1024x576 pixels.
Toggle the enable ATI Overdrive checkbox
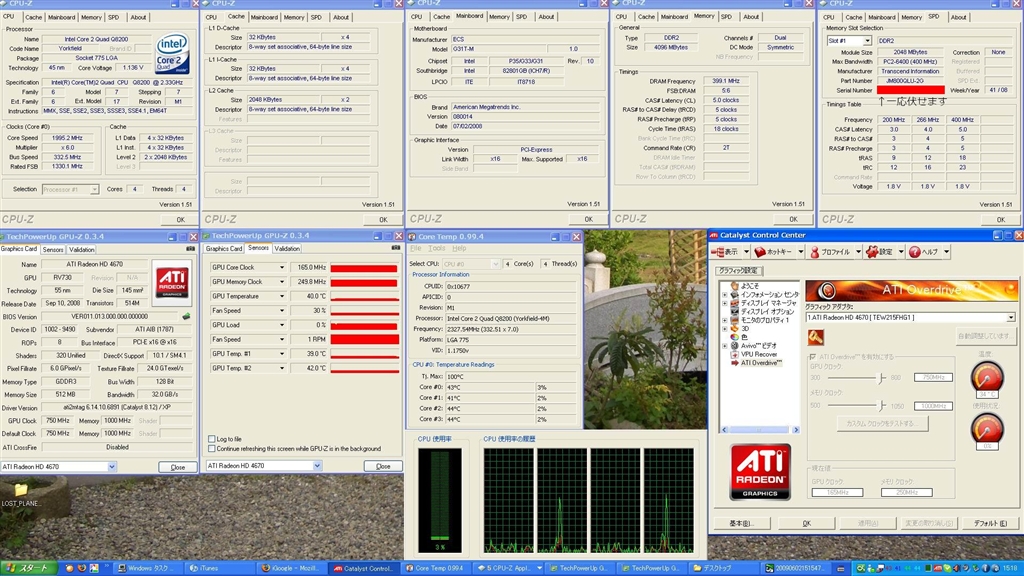click(x=812, y=357)
